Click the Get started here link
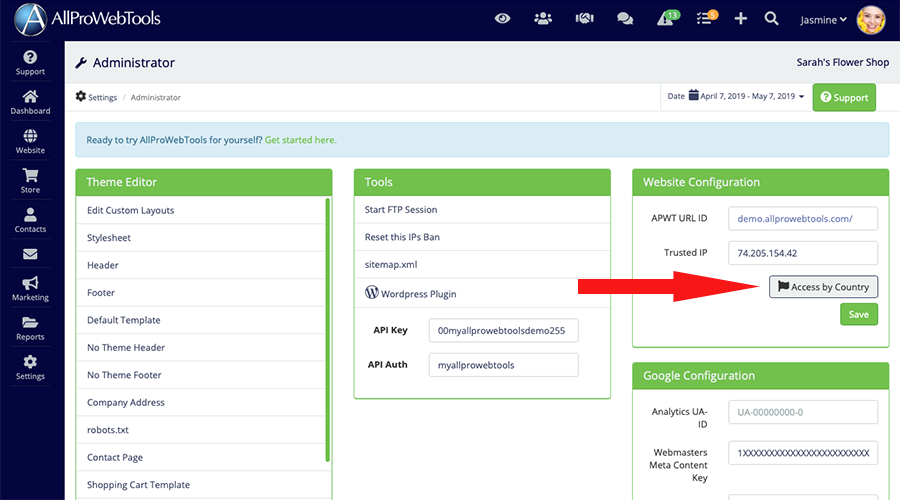Screen dimensions: 900x500 click(300, 140)
